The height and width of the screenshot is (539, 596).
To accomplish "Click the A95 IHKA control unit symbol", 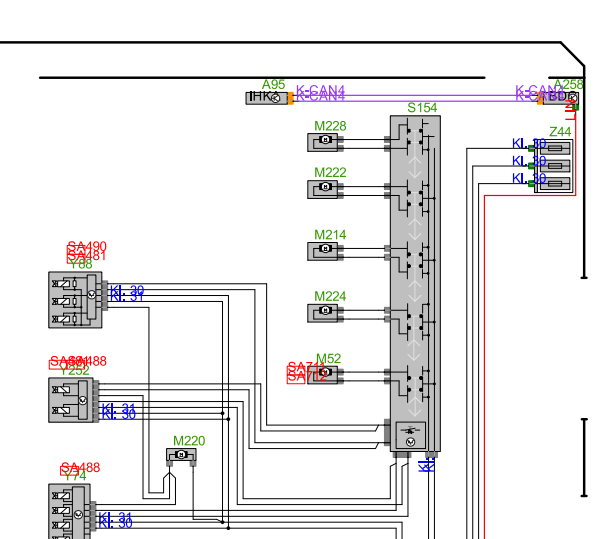I will coord(266,98).
